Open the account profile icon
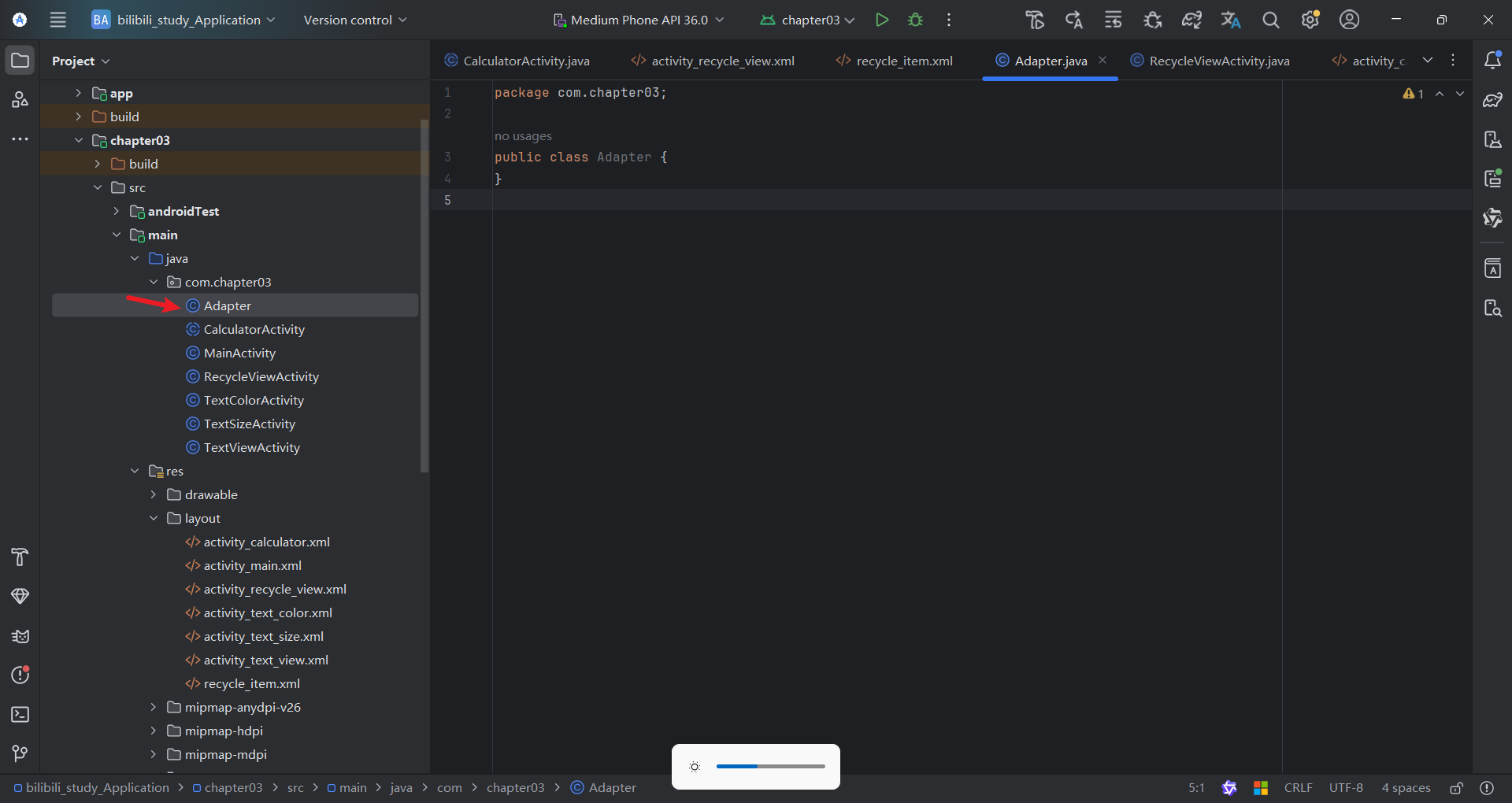 tap(1349, 20)
